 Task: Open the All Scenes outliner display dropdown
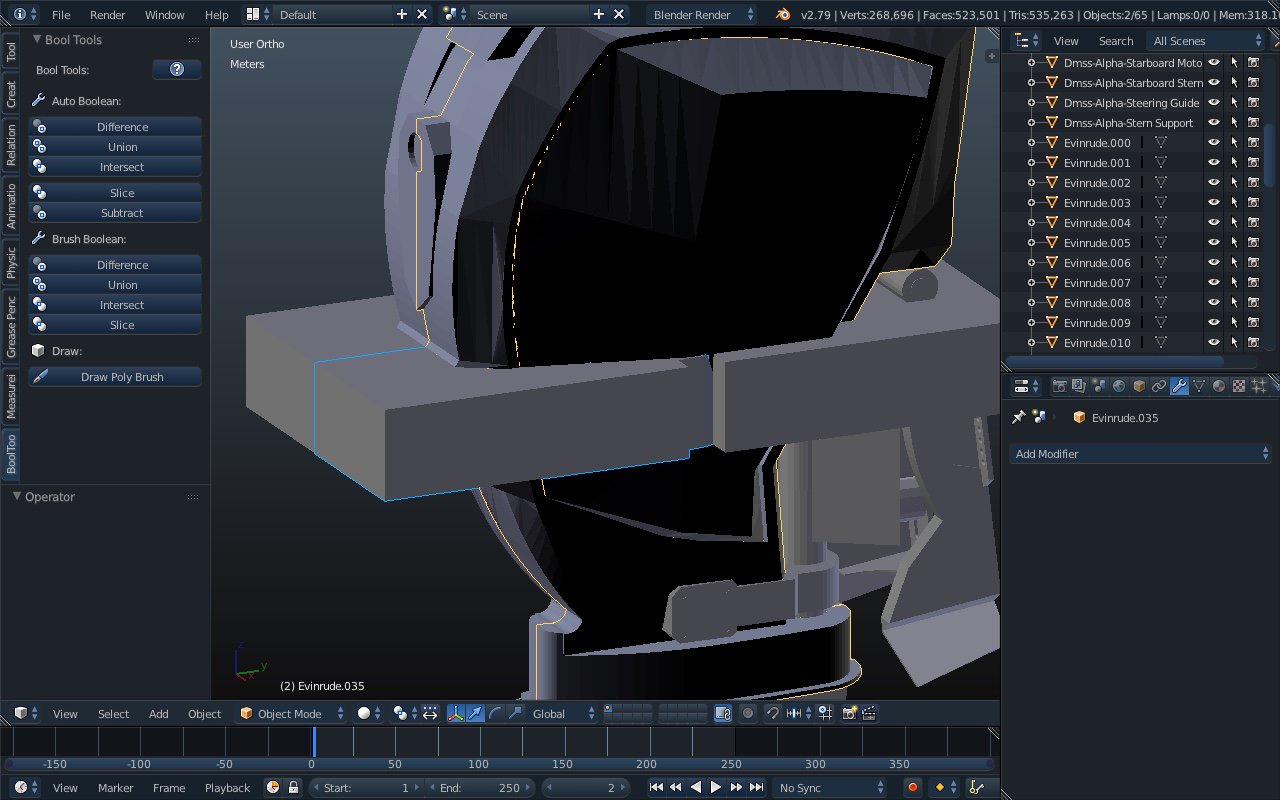click(x=1207, y=40)
